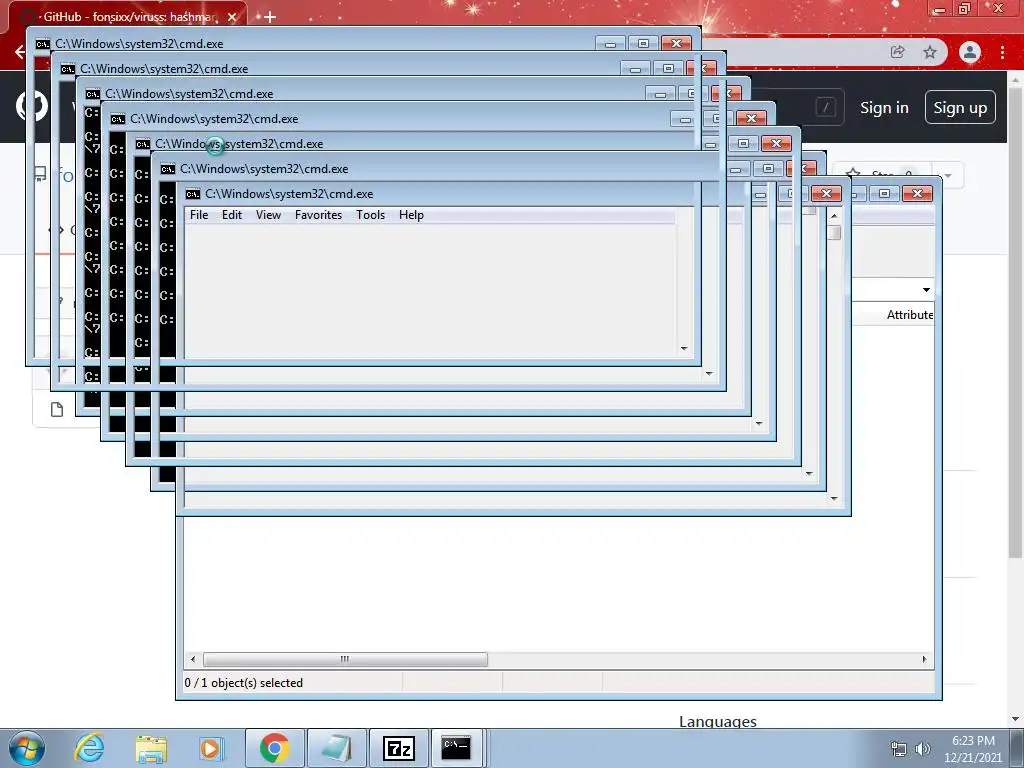Open a new Chrome tab
The width and height of the screenshot is (1024, 768).
pyautogui.click(x=270, y=17)
